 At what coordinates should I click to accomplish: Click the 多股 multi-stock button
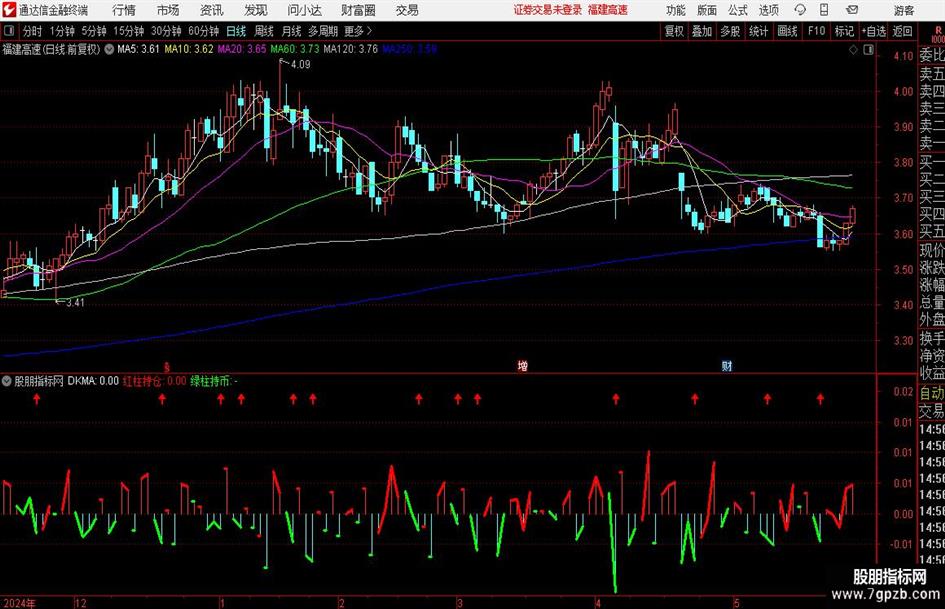pyautogui.click(x=730, y=31)
